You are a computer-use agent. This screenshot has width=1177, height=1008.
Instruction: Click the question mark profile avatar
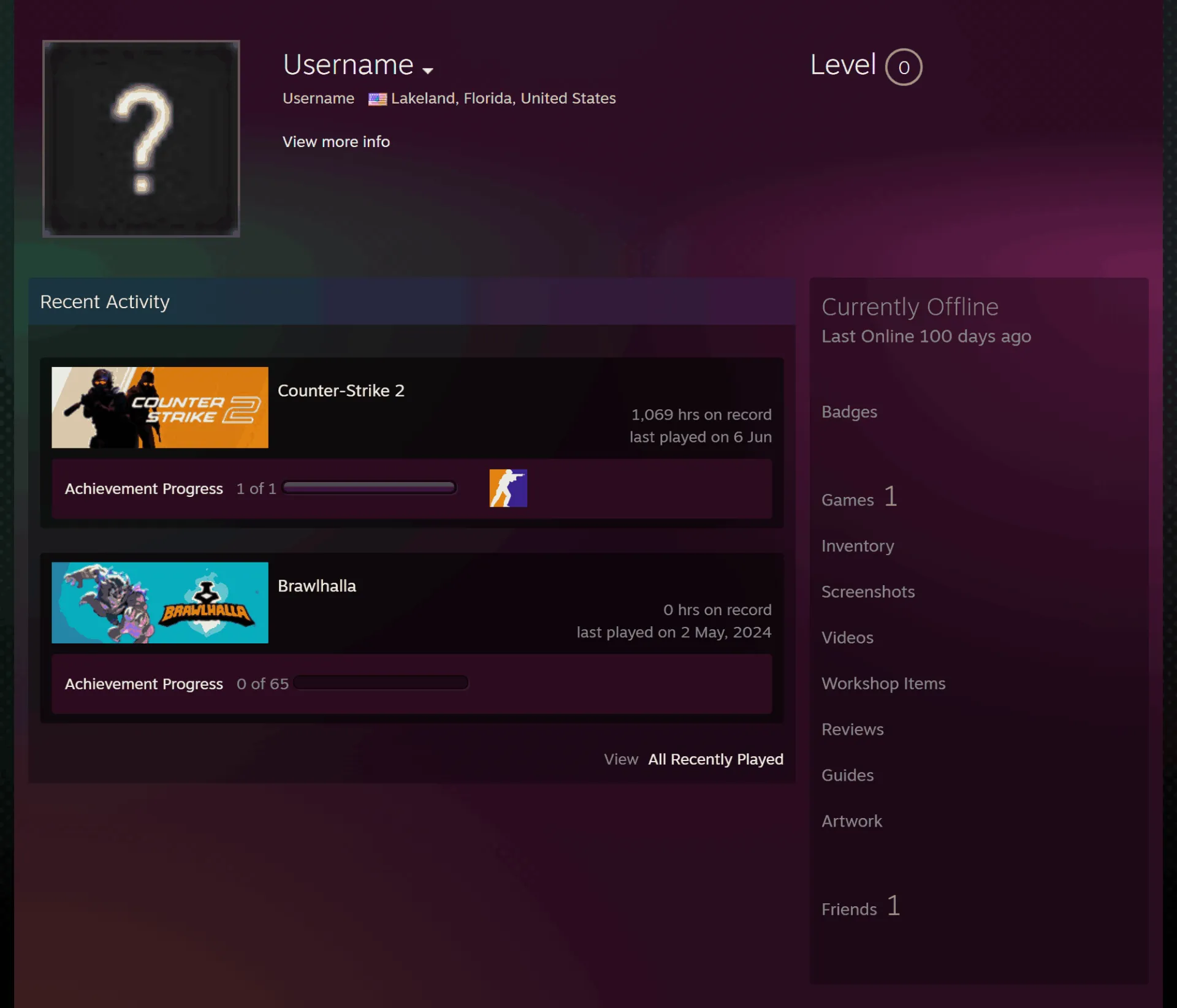(x=141, y=138)
